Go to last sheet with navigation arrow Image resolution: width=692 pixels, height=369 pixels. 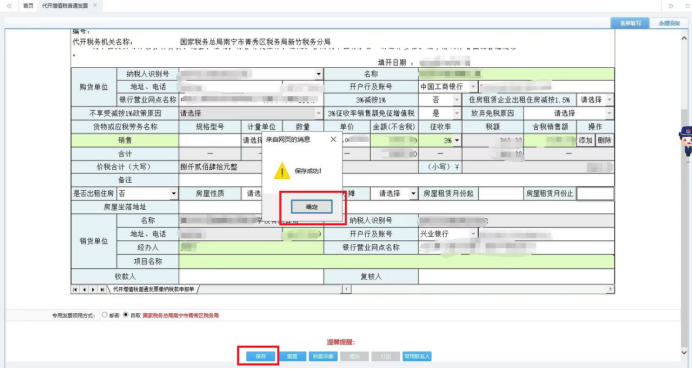102,290
